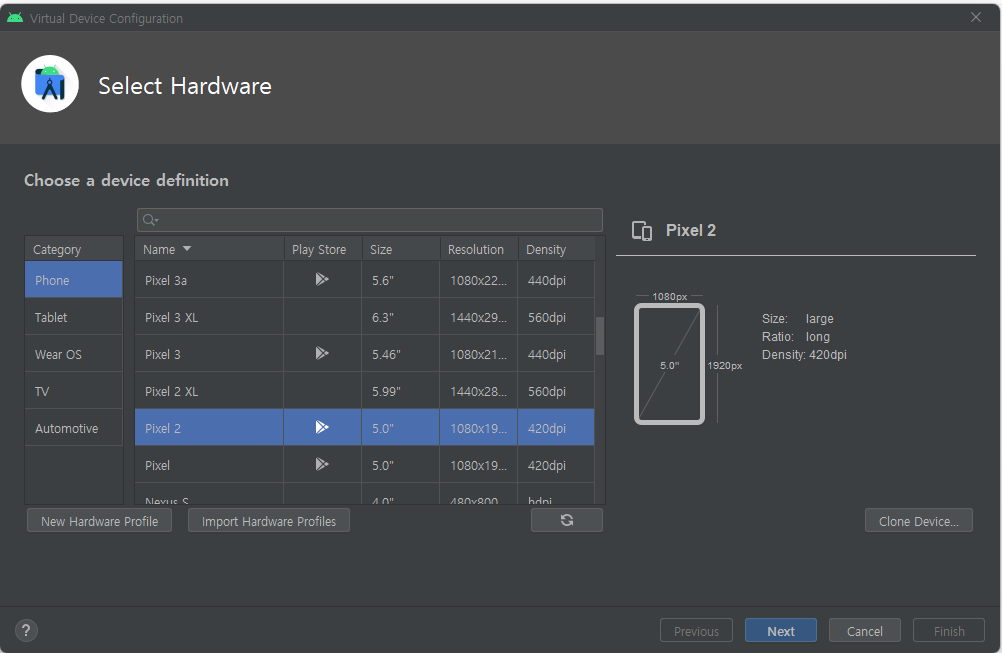Click the 1080x22... resolution cell

click(478, 280)
